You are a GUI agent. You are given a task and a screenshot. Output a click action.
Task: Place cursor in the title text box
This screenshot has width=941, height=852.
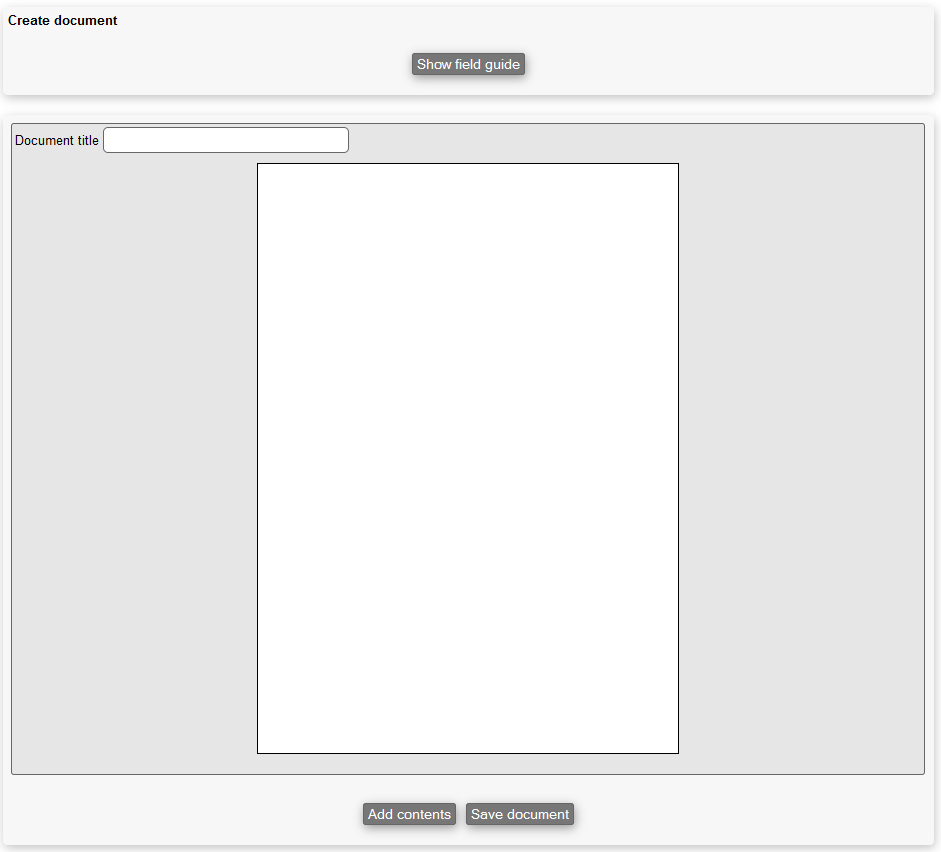click(x=226, y=140)
